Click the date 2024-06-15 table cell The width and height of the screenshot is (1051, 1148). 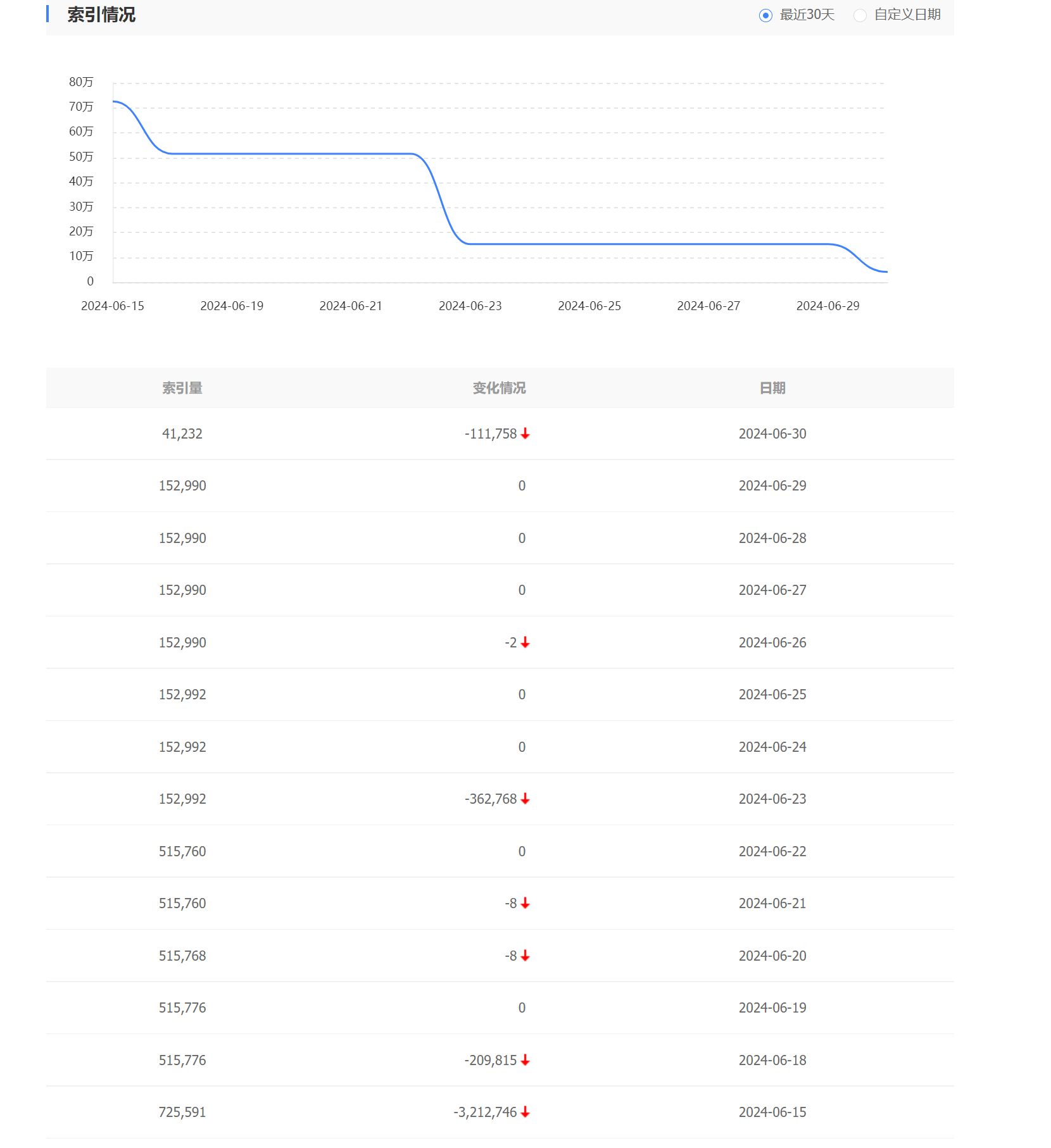tap(772, 1112)
